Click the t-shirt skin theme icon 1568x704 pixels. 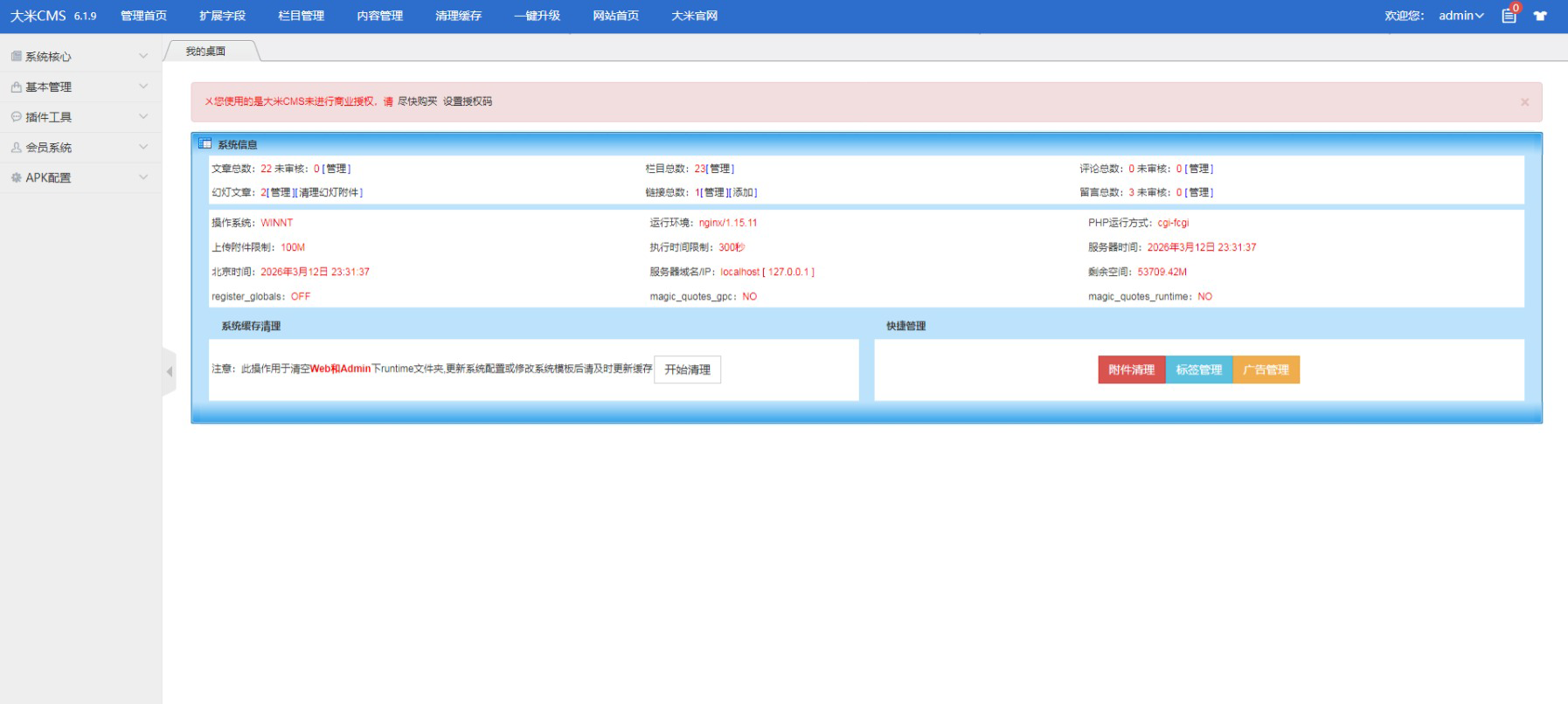coord(1540,16)
